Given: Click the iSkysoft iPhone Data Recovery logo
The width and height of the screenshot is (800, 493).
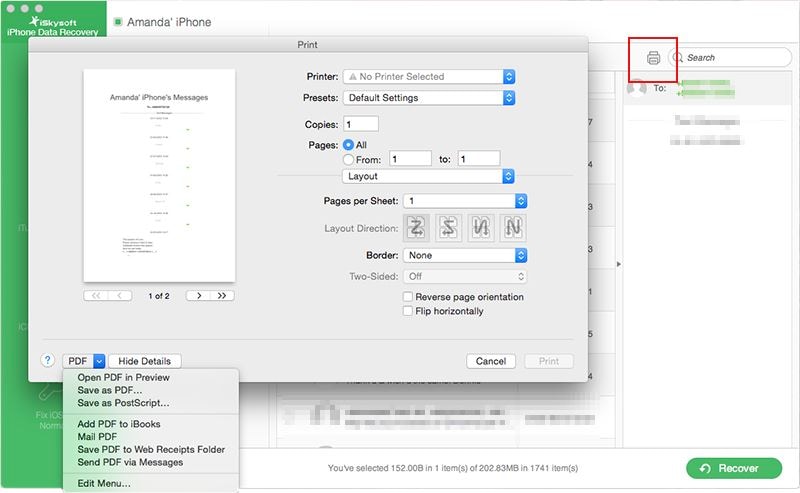Looking at the screenshot, I should (53, 27).
